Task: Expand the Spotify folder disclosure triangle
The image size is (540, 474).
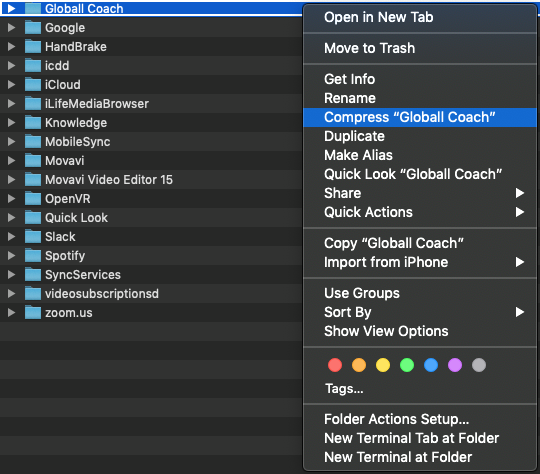Action: [x=11, y=256]
